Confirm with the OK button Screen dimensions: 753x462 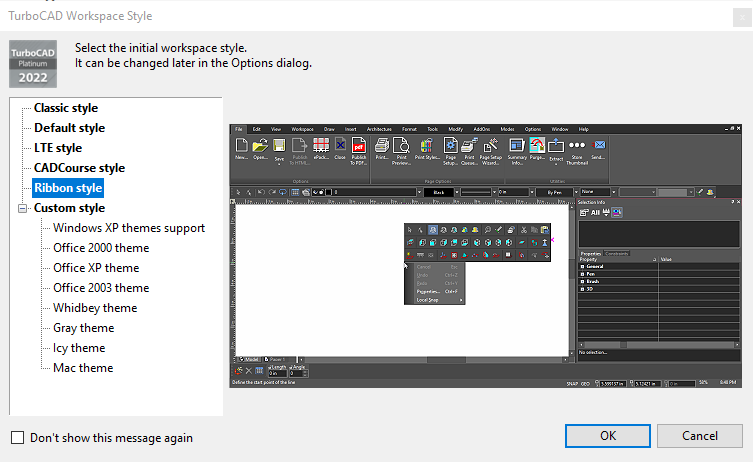[x=607, y=436]
